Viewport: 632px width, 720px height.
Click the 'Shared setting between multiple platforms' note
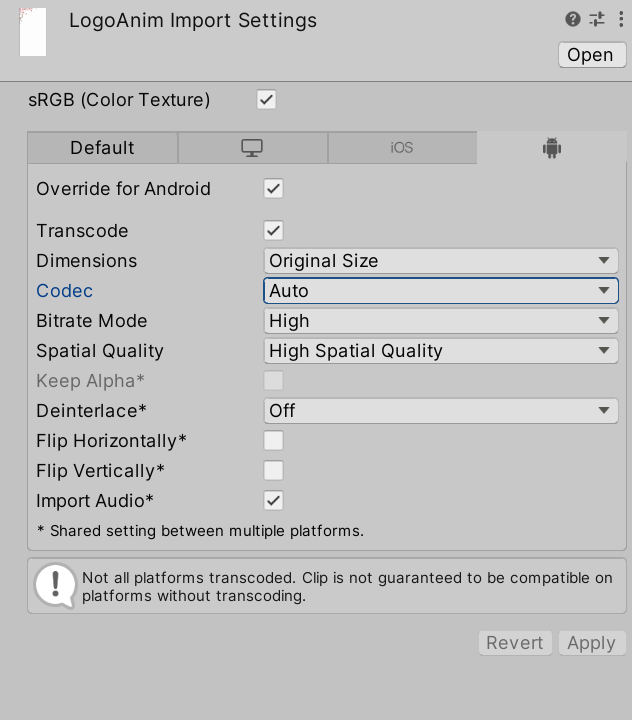tap(200, 531)
